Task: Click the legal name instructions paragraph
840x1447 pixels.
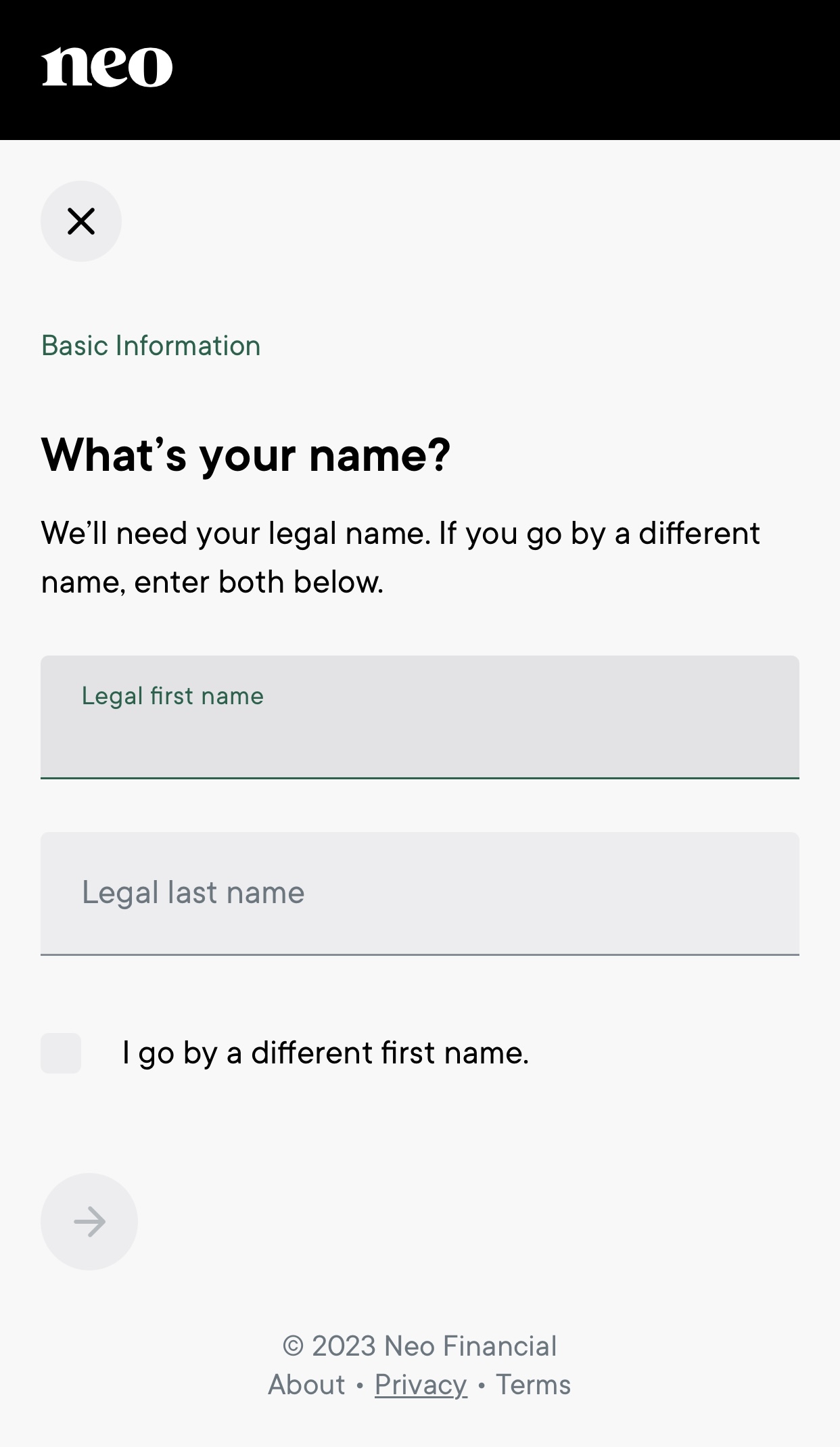Action: pyautogui.click(x=400, y=557)
